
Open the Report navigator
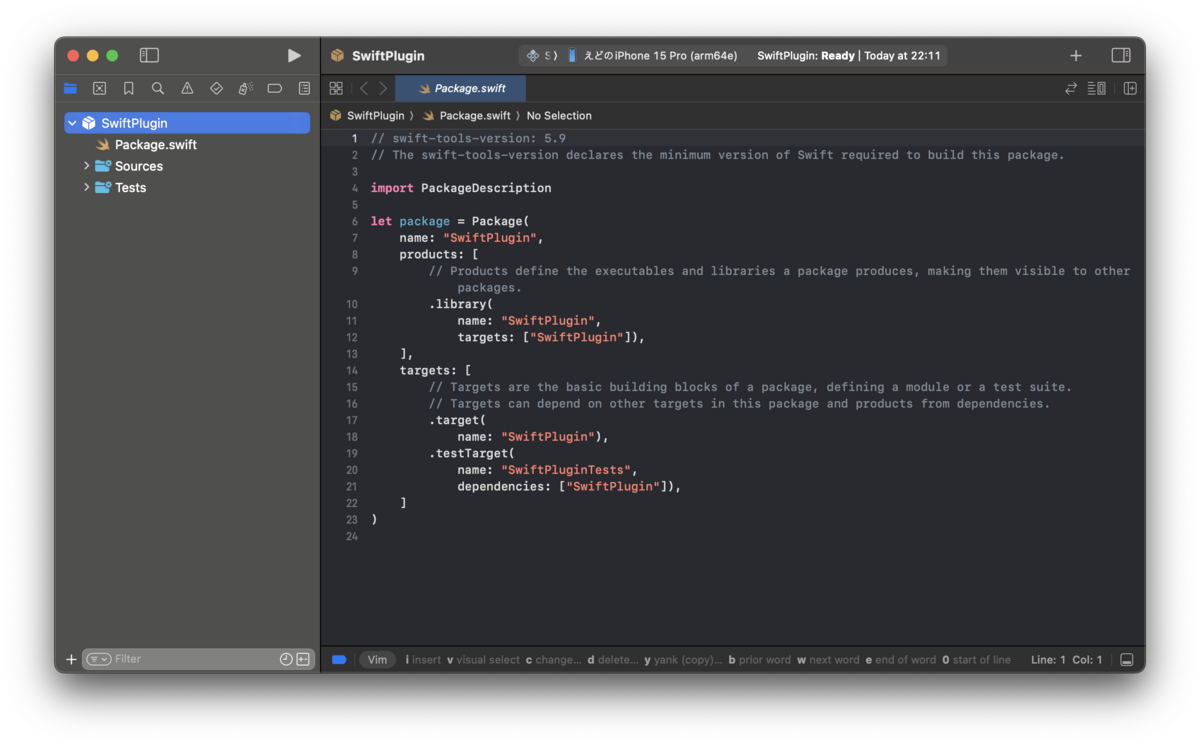pos(304,88)
